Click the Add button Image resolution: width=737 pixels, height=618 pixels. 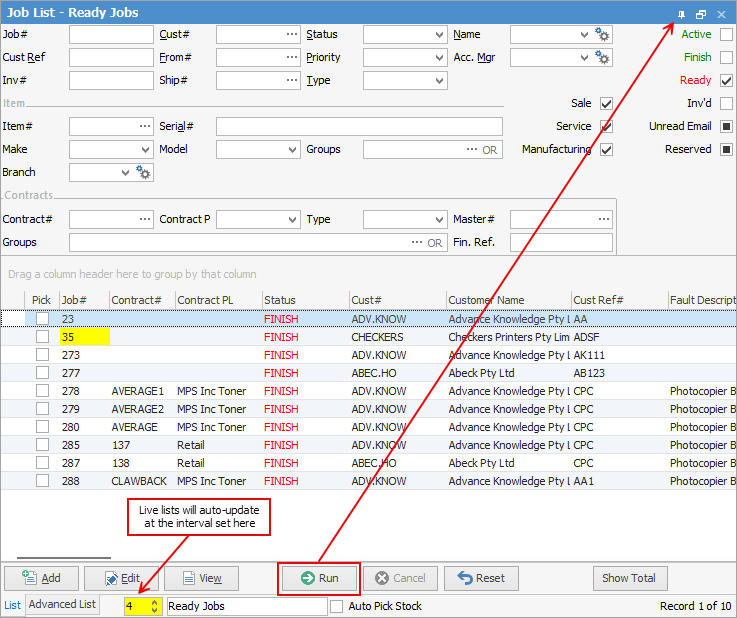point(41,578)
